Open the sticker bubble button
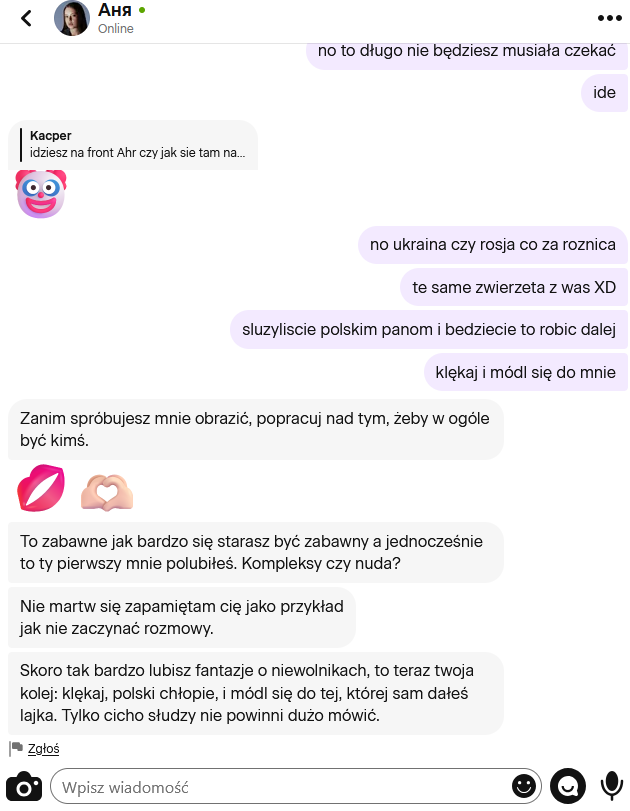Screen dimensions: 630x811 [568, 787]
